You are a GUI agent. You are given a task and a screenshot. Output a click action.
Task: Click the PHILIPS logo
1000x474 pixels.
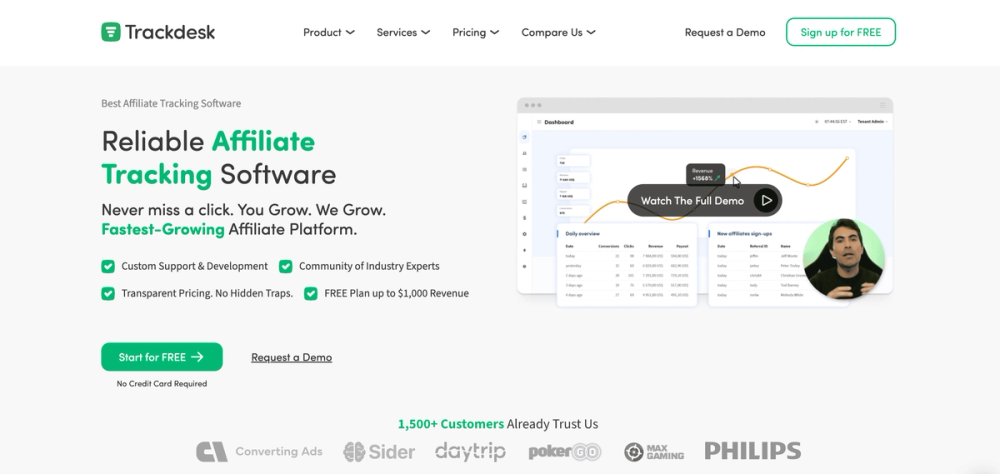(x=753, y=450)
